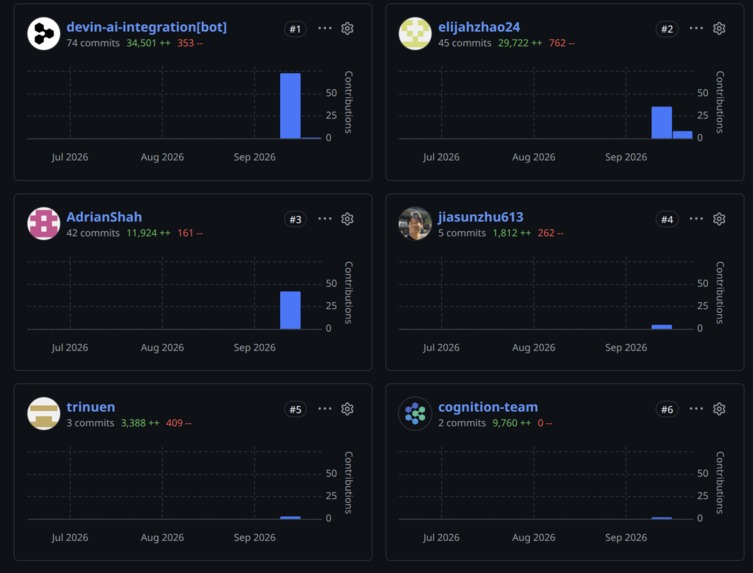753x573 pixels.
Task: Open gear settings on cognition-team card
Action: point(719,409)
